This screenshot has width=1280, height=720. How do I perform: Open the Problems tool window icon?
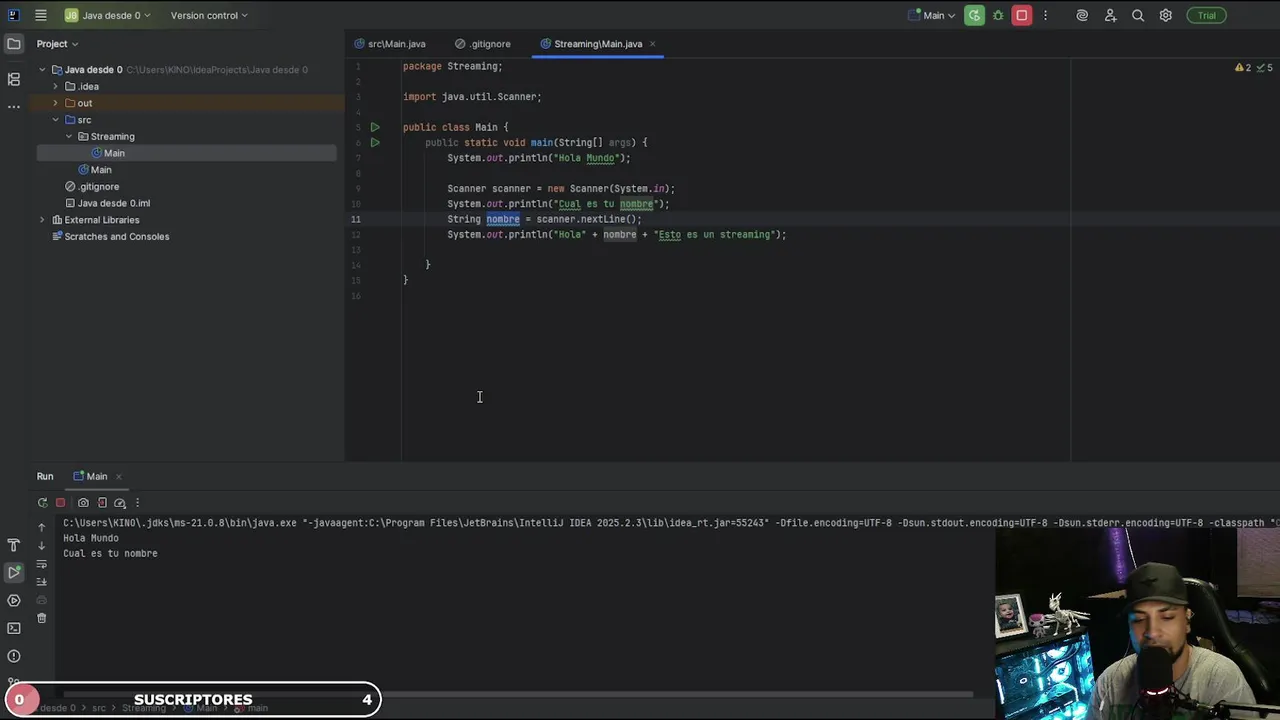pyautogui.click(x=13, y=656)
